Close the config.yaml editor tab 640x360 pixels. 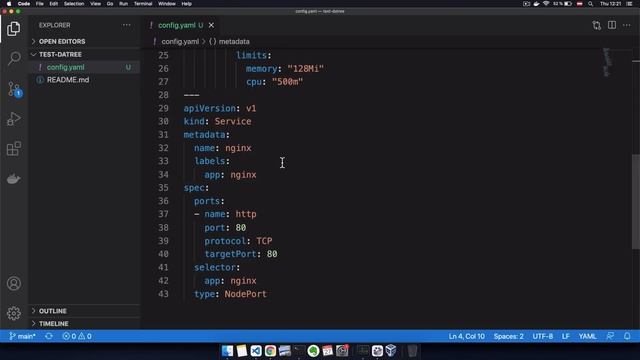[x=211, y=25]
